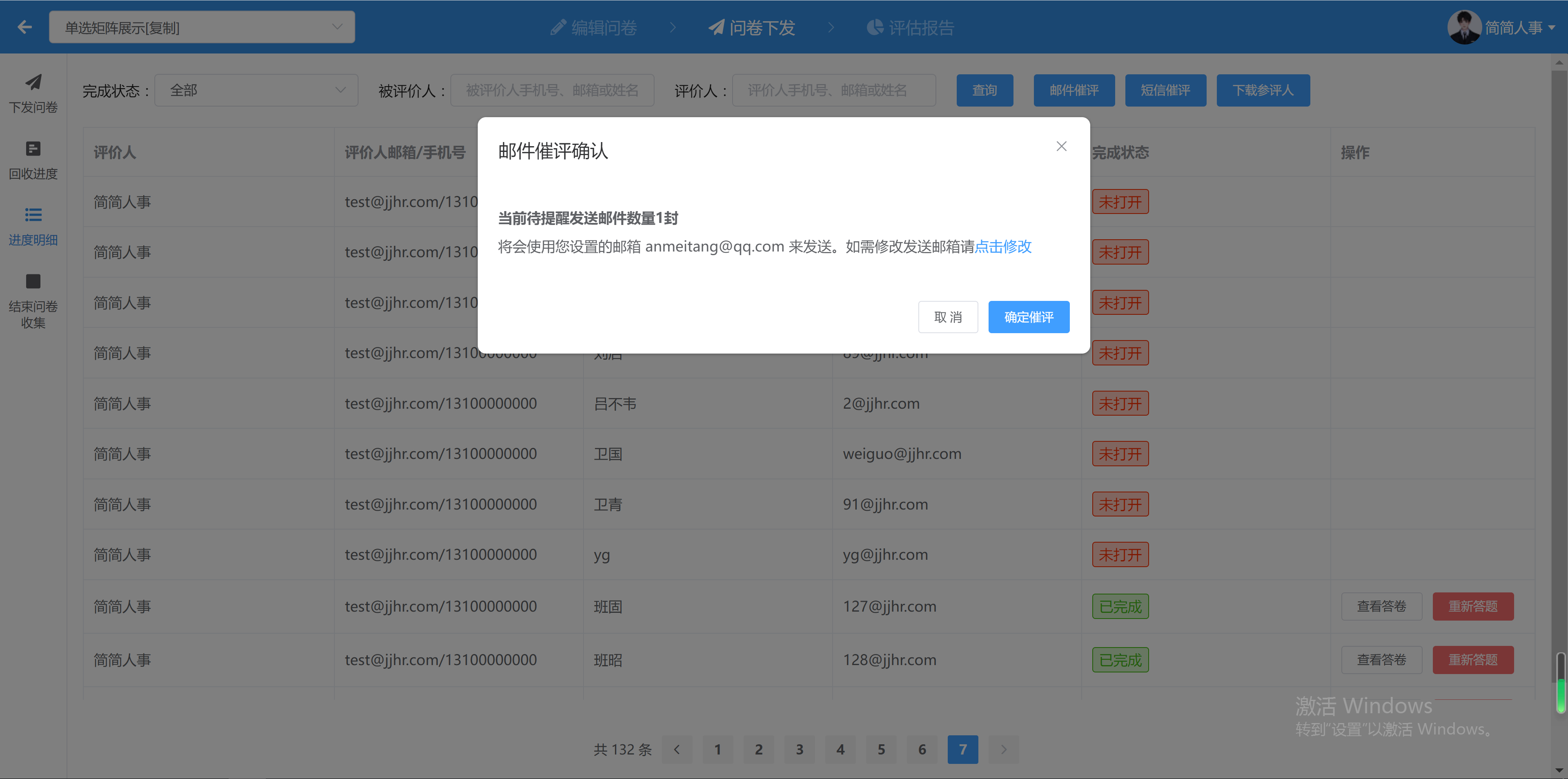The image size is (1568, 779).
Task: Go to page 6
Action: (922, 749)
